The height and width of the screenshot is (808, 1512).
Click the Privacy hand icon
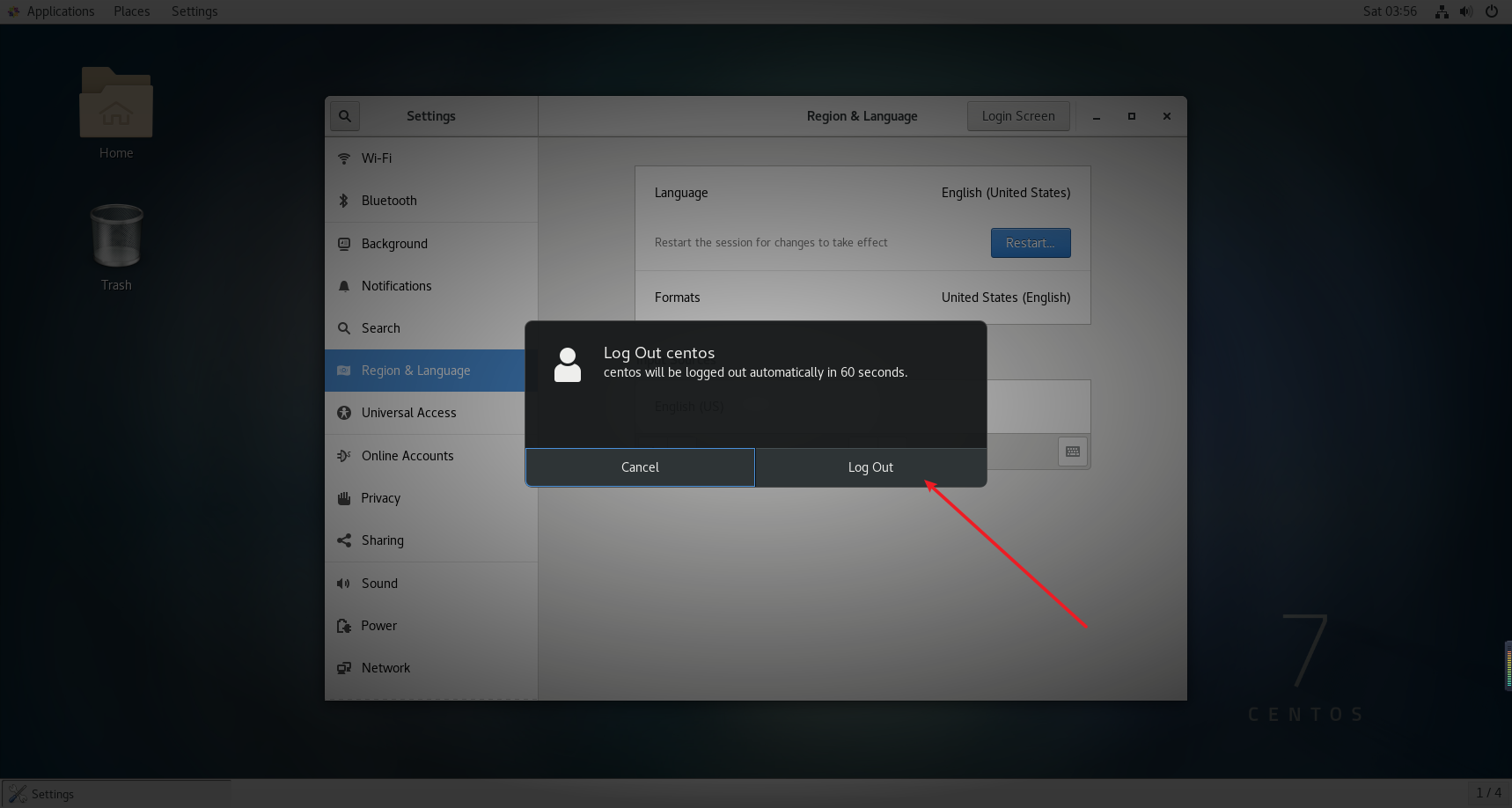344,498
